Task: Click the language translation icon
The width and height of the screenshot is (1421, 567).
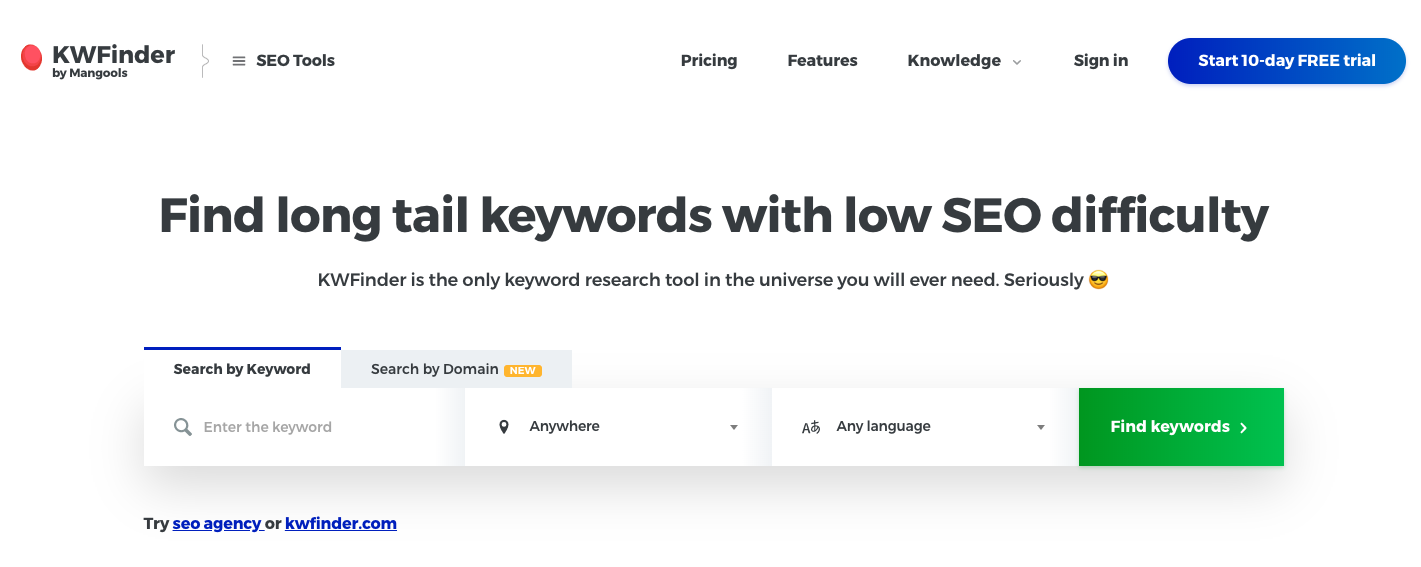Action: point(811,427)
